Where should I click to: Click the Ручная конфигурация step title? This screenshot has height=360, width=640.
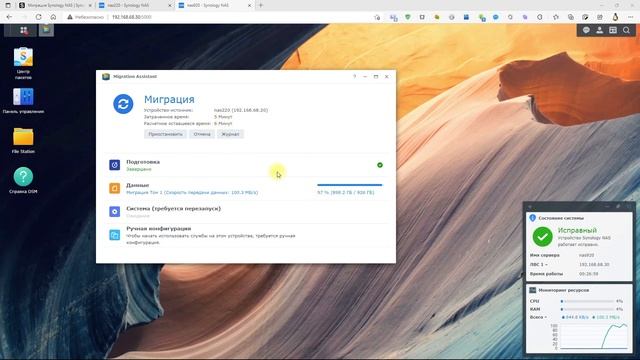[158, 229]
